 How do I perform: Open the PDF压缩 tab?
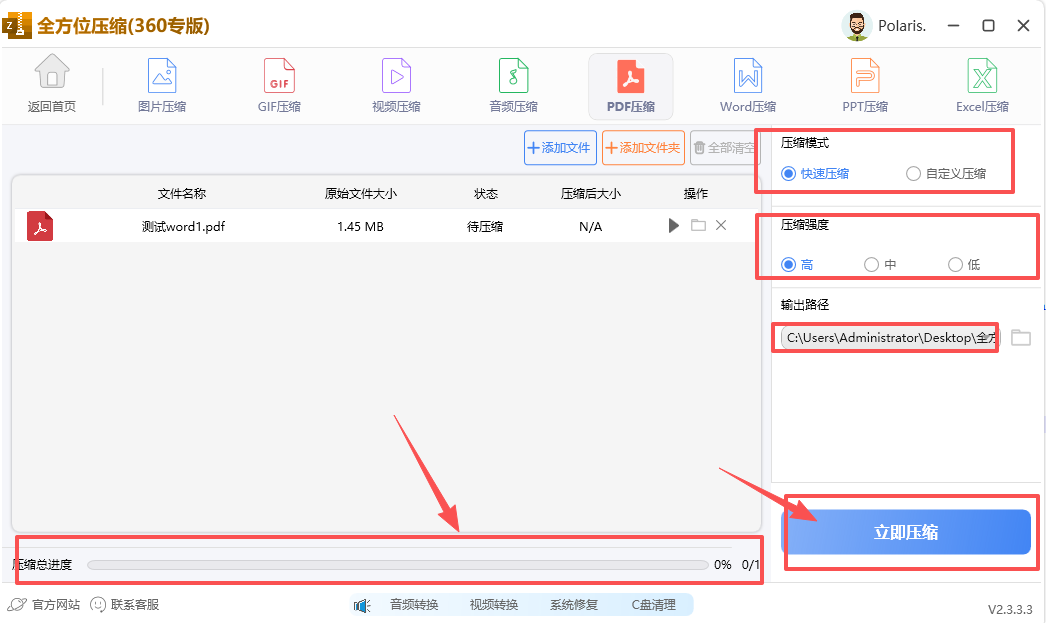(x=630, y=85)
